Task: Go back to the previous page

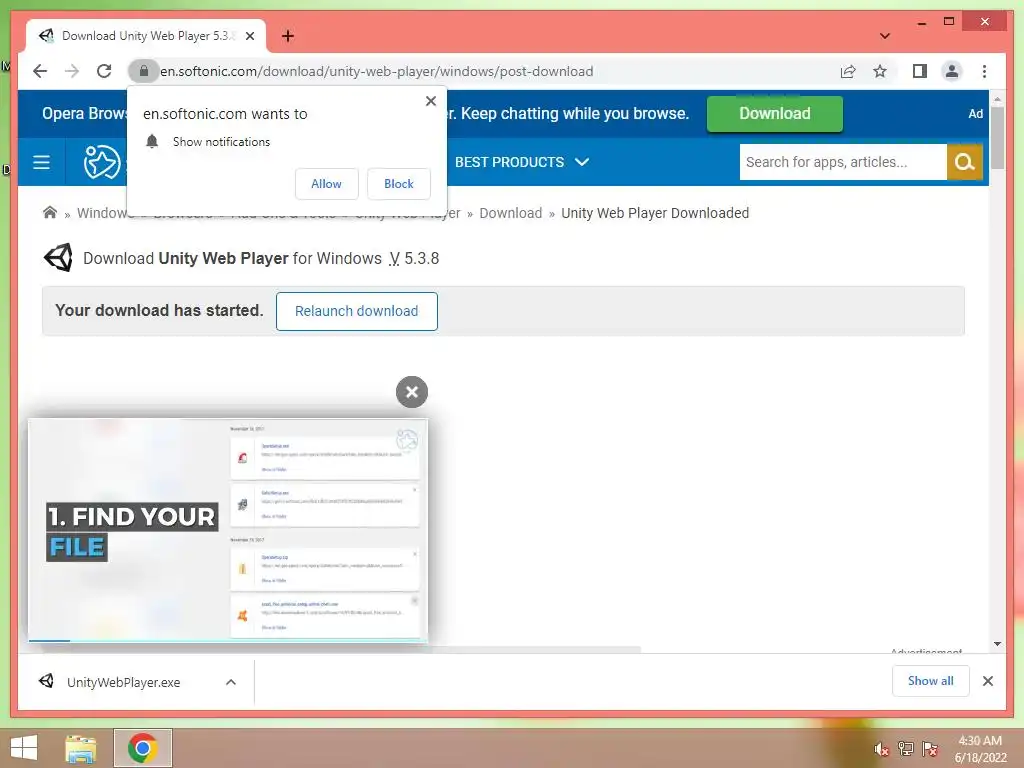Action: click(x=40, y=71)
